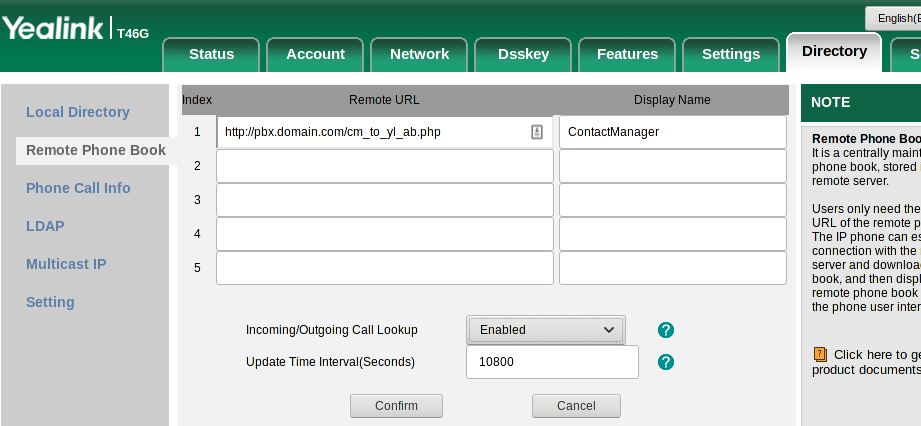Viewport: 921px width, 426px height.
Task: Open the Features tab
Action: click(627, 54)
